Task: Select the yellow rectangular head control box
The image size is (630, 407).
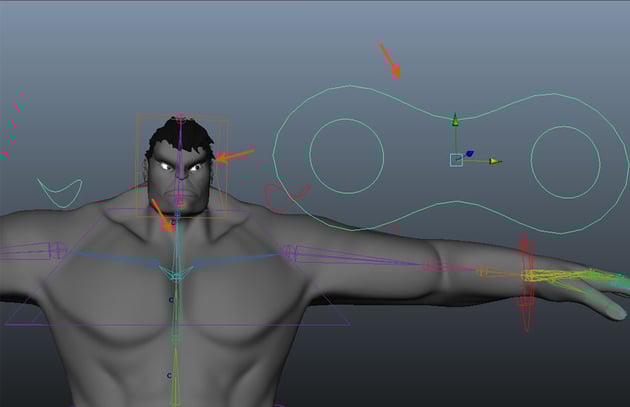Action: click(x=182, y=166)
